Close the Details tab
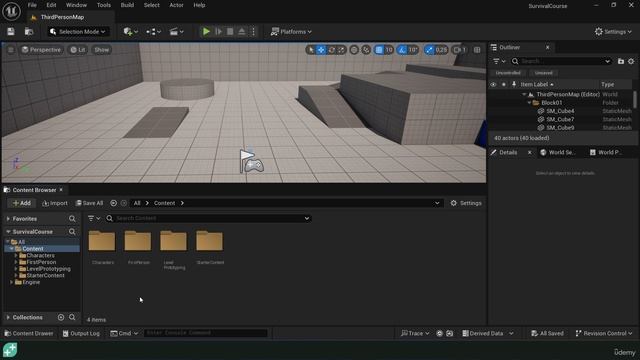Viewport: 640px width, 360px height. tap(529, 152)
